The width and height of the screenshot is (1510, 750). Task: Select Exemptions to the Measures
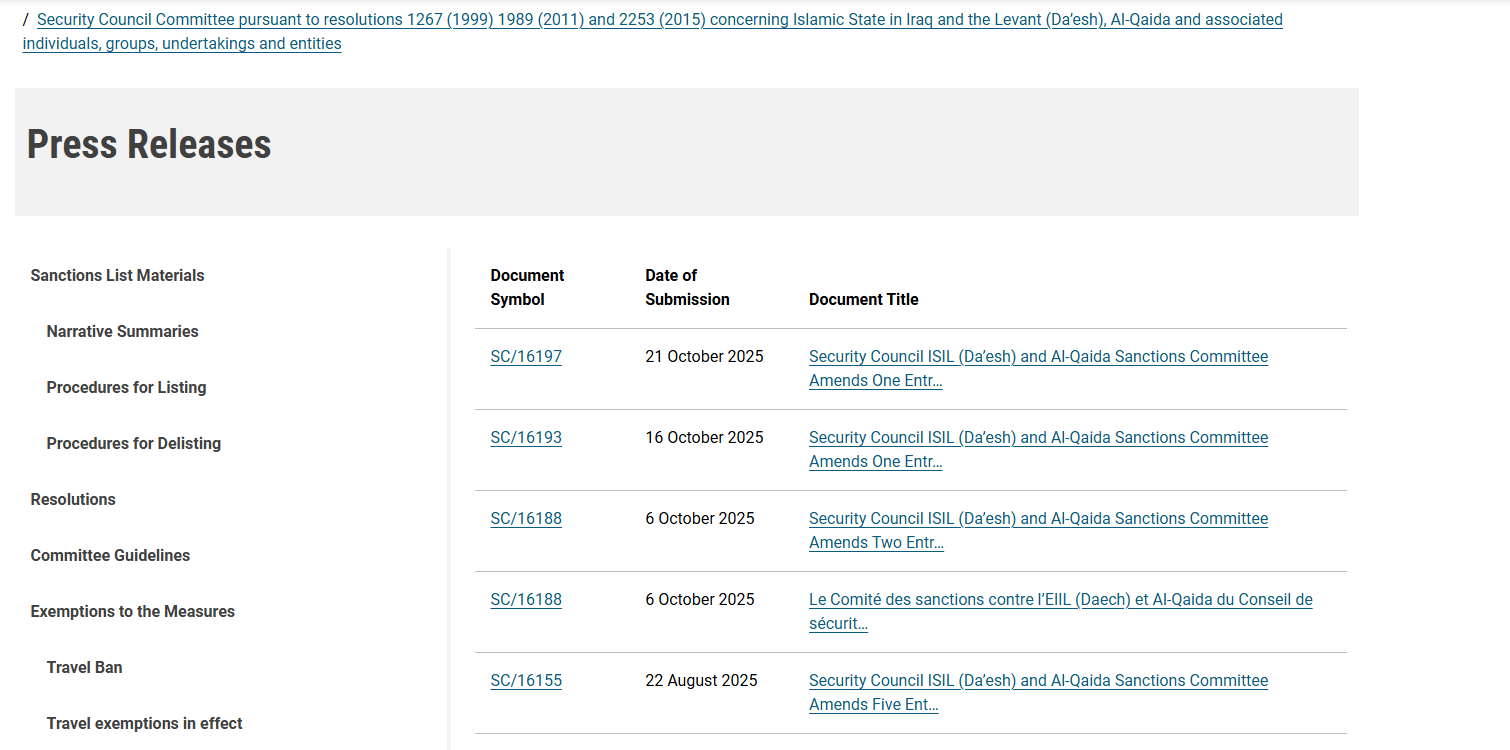point(132,612)
